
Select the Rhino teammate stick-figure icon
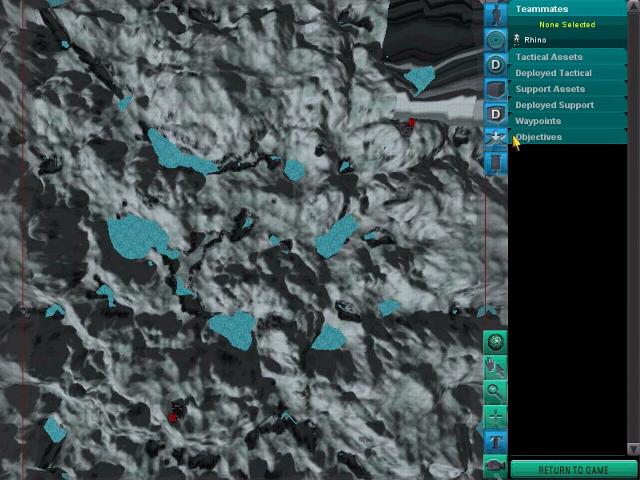pyautogui.click(x=517, y=40)
